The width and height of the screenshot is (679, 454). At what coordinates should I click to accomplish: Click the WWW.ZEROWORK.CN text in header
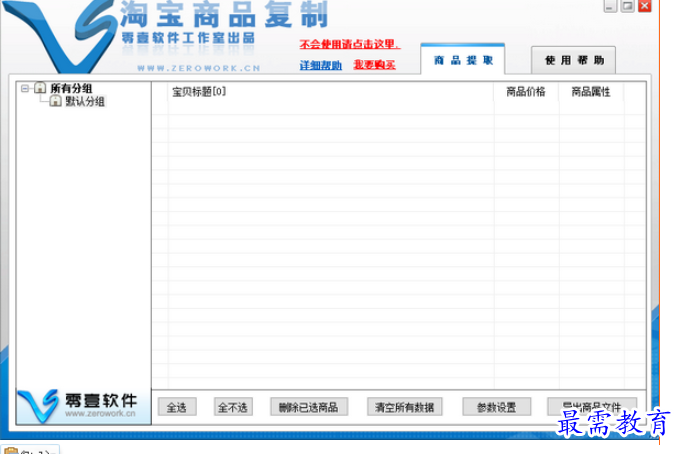(x=199, y=68)
